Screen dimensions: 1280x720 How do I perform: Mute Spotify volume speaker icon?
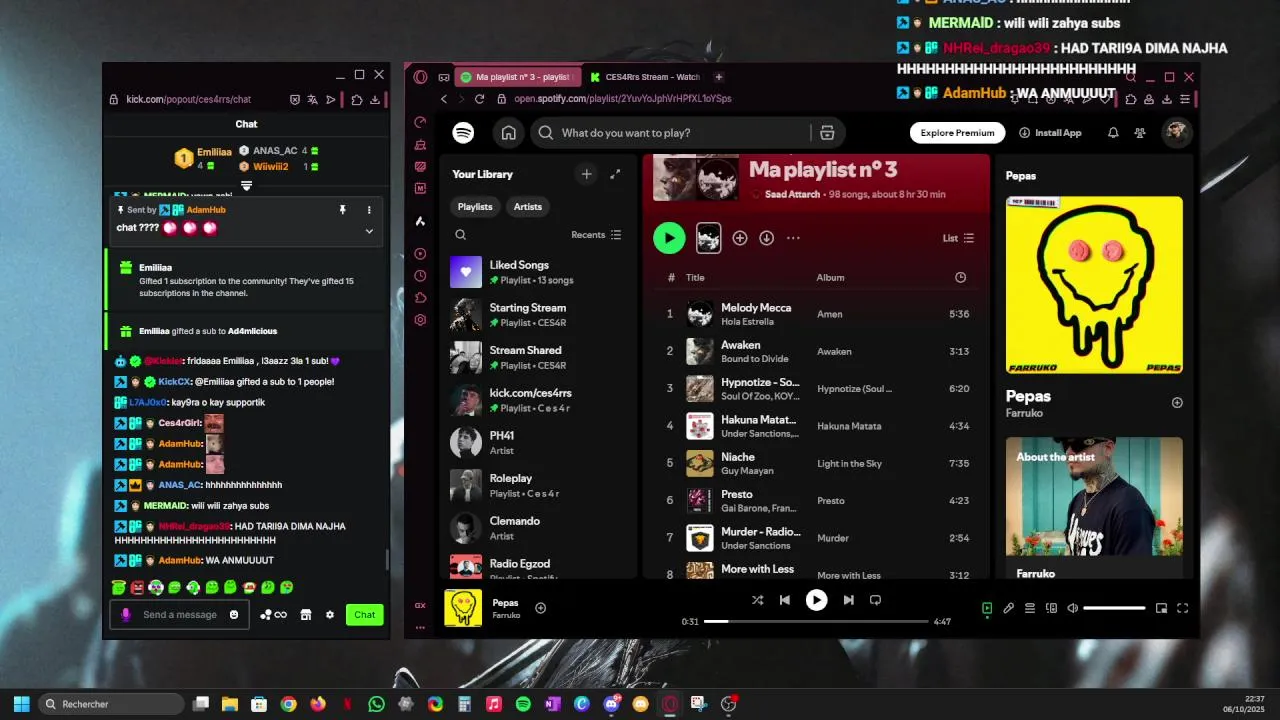tap(1073, 608)
